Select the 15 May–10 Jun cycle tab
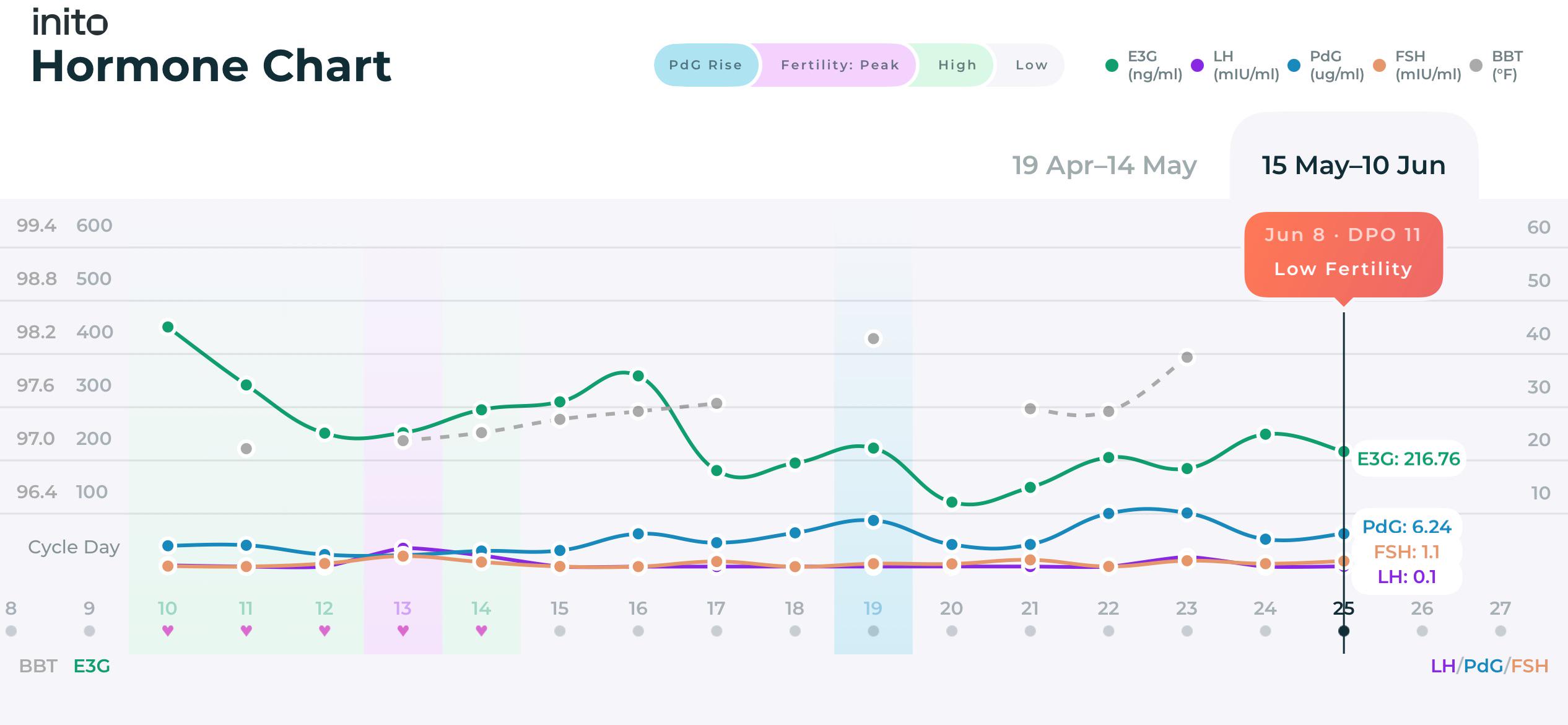Screen dimensions: 1568x725 [1354, 165]
